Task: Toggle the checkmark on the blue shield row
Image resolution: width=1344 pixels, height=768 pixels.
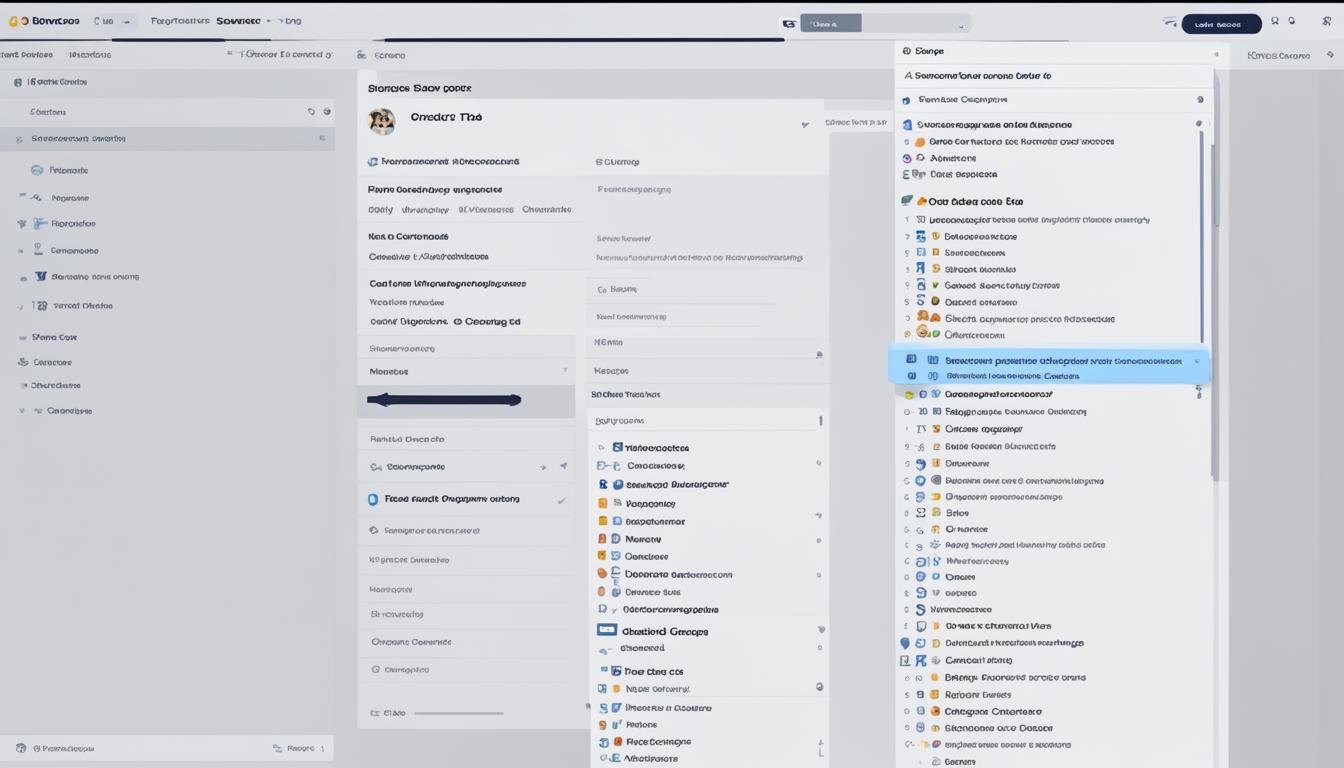Action: (561, 500)
